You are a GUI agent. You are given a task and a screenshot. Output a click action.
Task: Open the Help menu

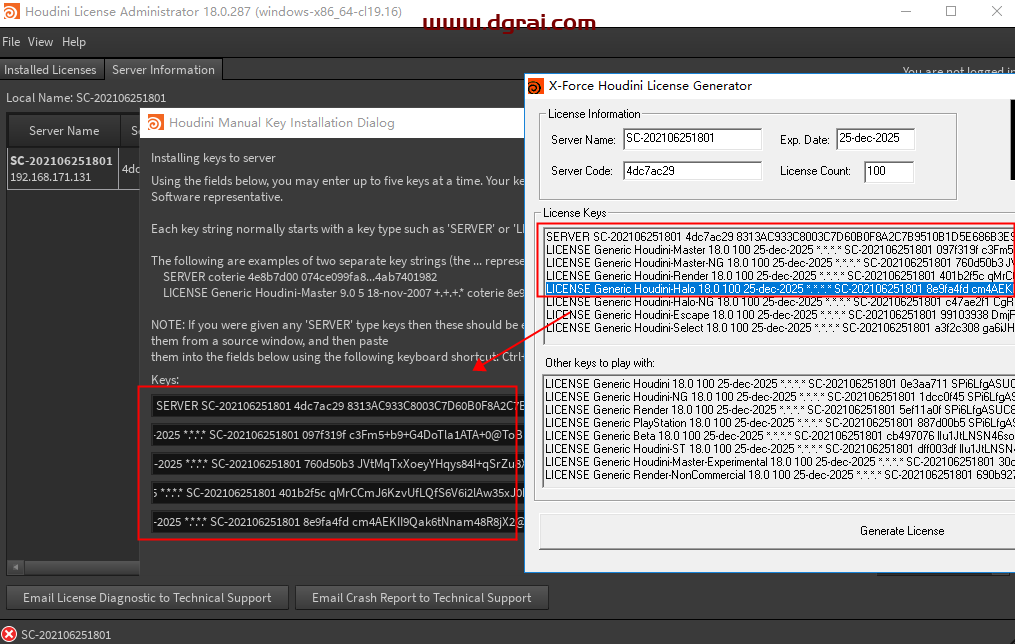[x=74, y=42]
